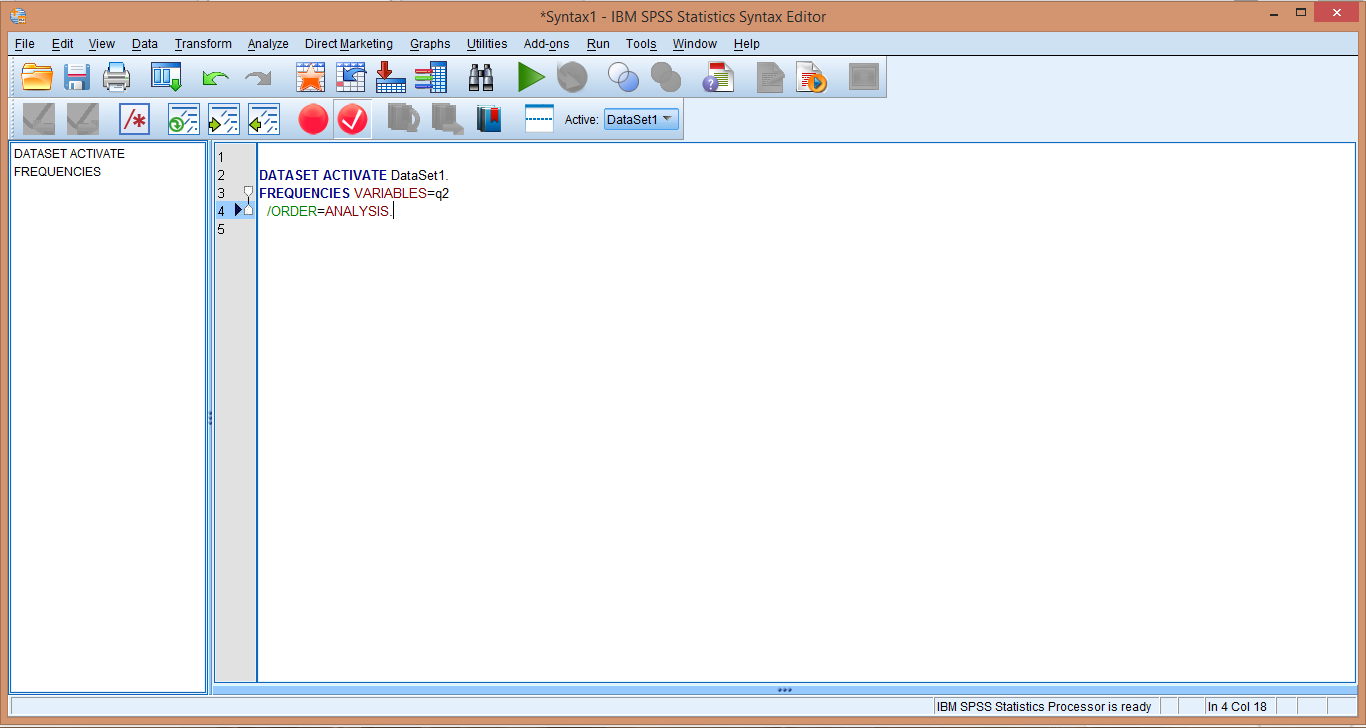
Task: Print the syntax using the printer icon
Action: (x=116, y=77)
